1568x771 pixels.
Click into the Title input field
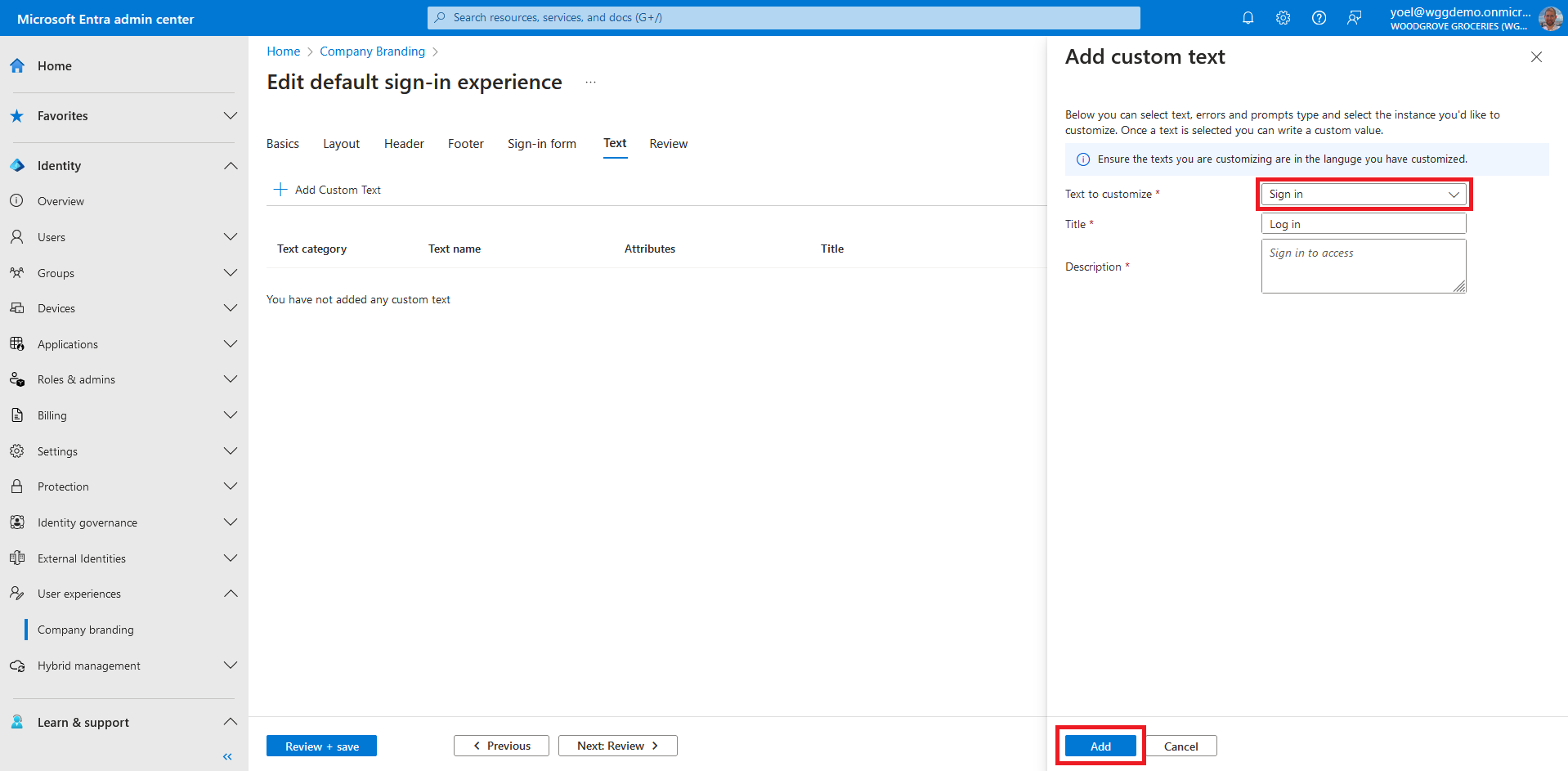pyautogui.click(x=1363, y=224)
